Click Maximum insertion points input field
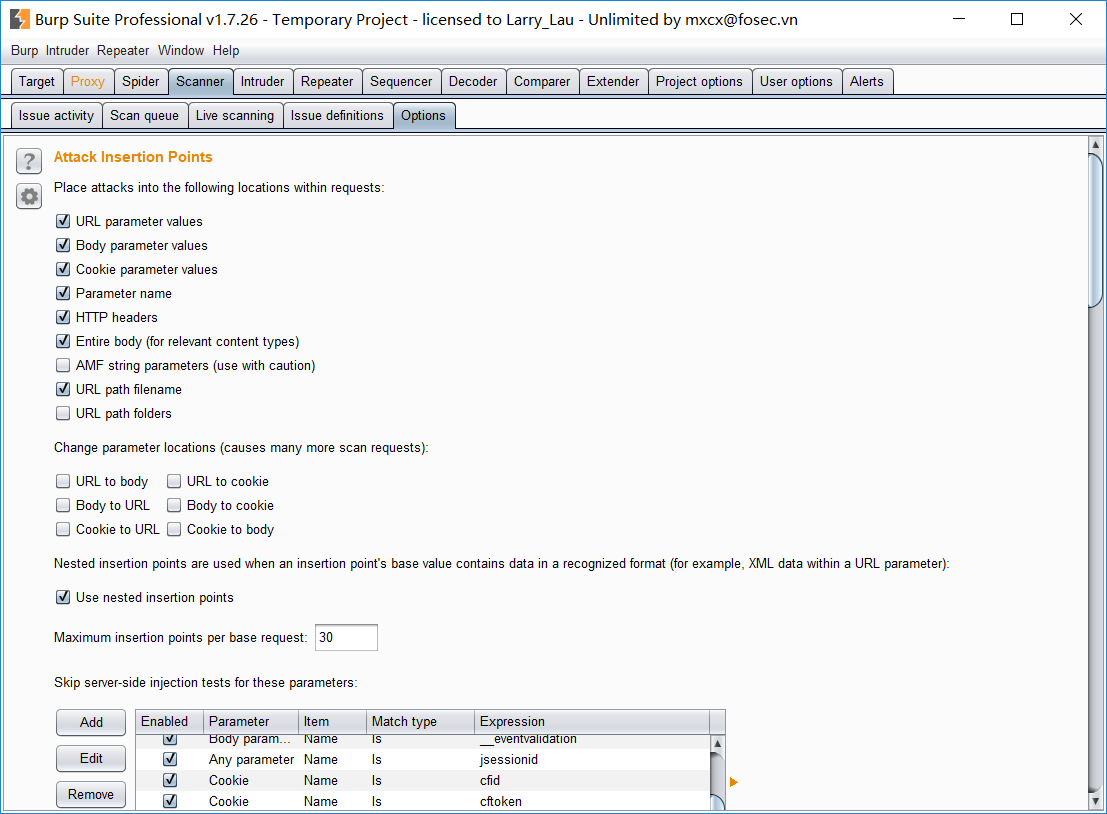The height and width of the screenshot is (814, 1107). point(346,637)
